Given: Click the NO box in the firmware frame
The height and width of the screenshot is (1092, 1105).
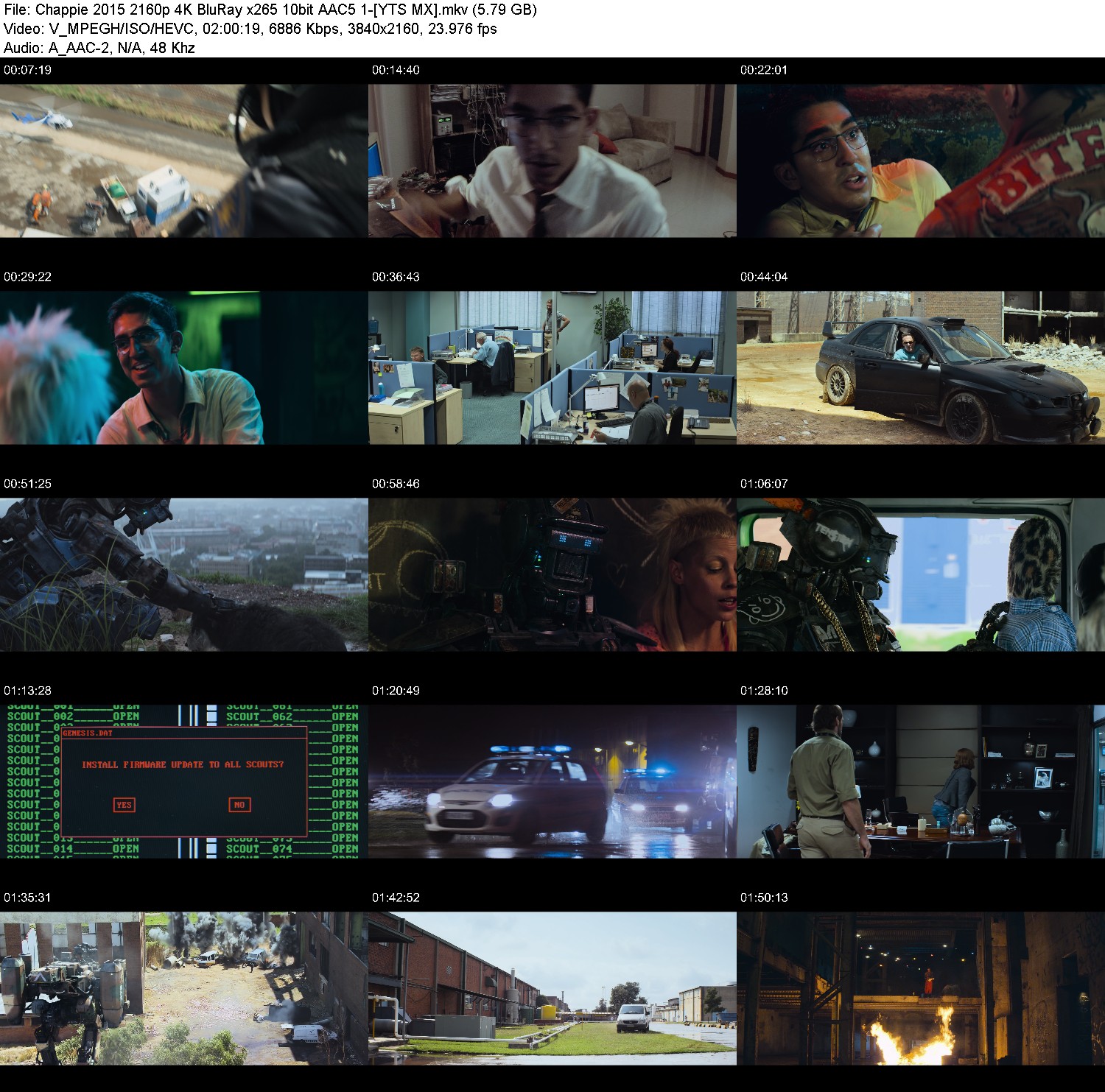Looking at the screenshot, I should [239, 805].
